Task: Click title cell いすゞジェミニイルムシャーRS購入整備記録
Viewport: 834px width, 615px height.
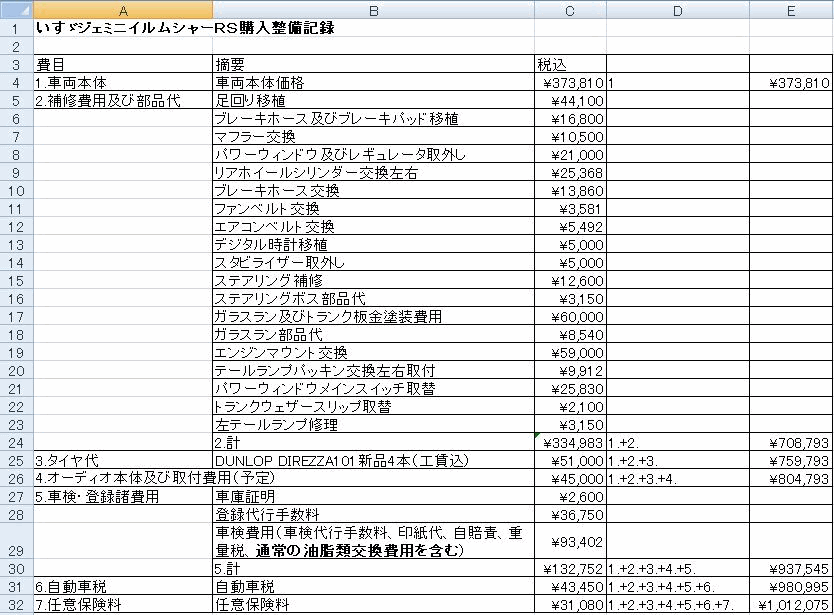Action: 185,28
